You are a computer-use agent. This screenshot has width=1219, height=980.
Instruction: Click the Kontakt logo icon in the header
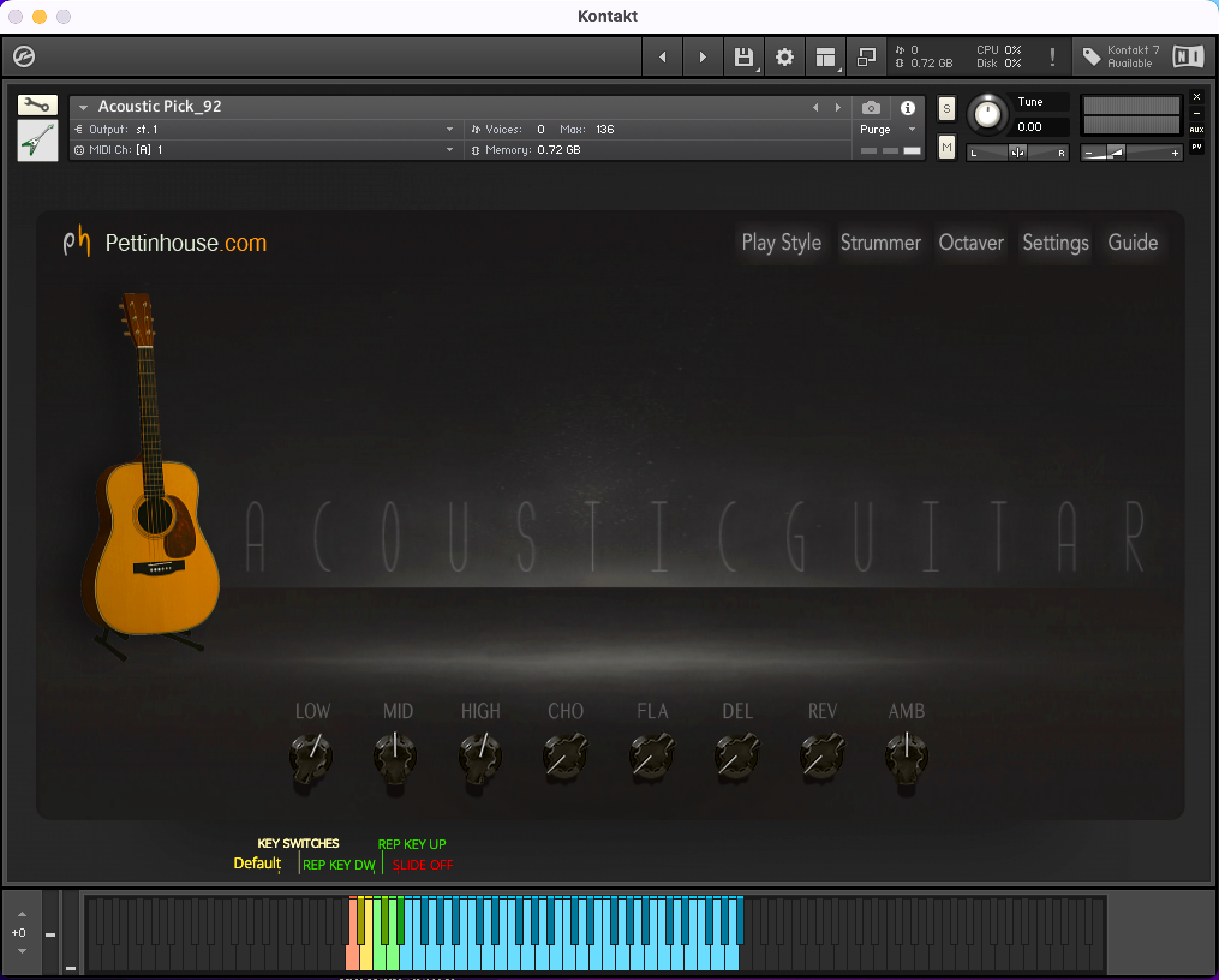(24, 57)
